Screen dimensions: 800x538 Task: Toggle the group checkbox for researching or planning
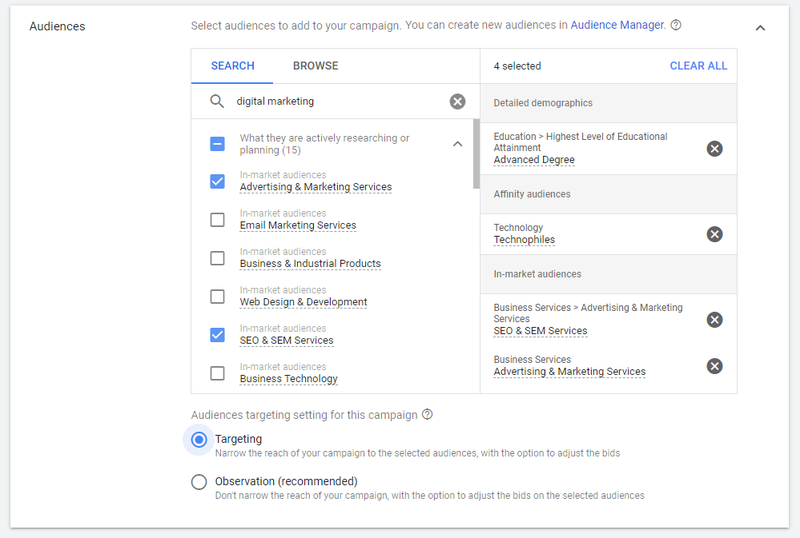[x=217, y=144]
